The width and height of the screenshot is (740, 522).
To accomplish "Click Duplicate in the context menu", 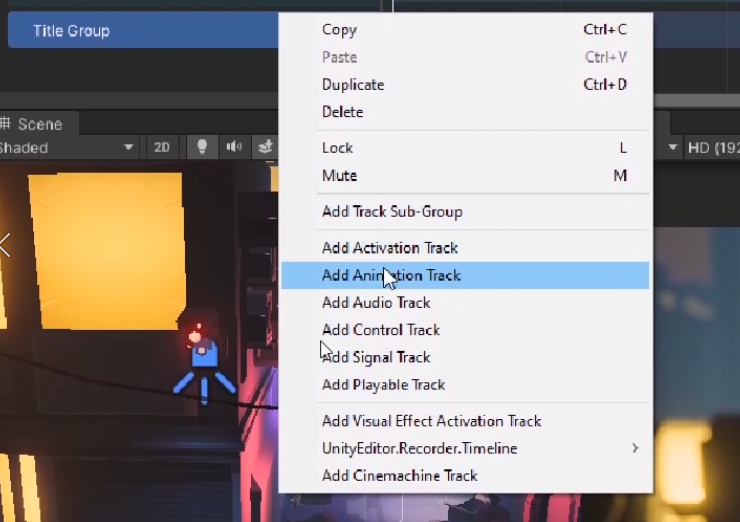I will coord(353,85).
